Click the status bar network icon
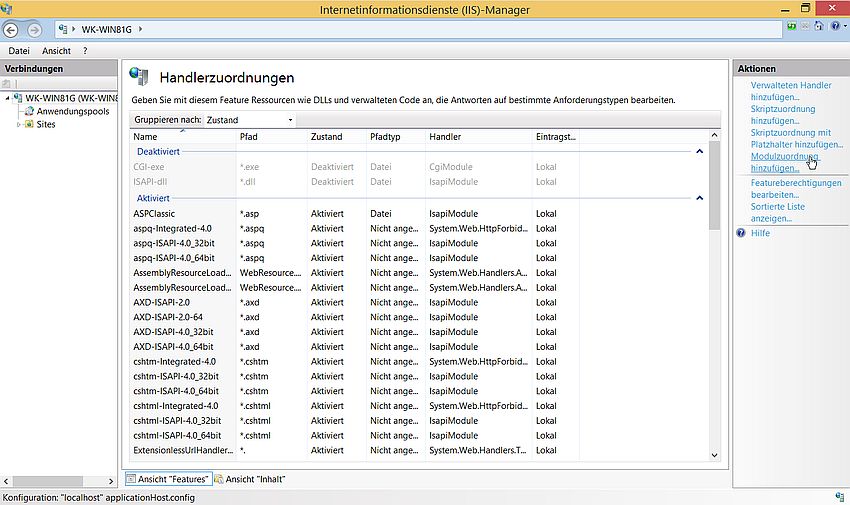The image size is (850, 505). coord(840,497)
